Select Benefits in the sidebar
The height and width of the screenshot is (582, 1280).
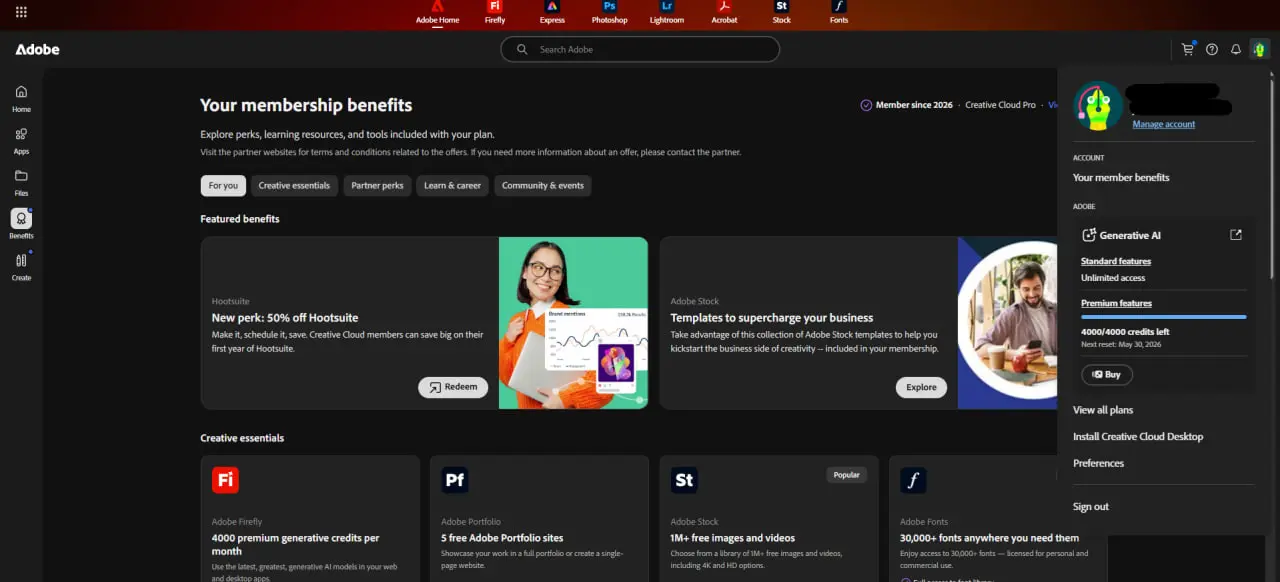(21, 224)
